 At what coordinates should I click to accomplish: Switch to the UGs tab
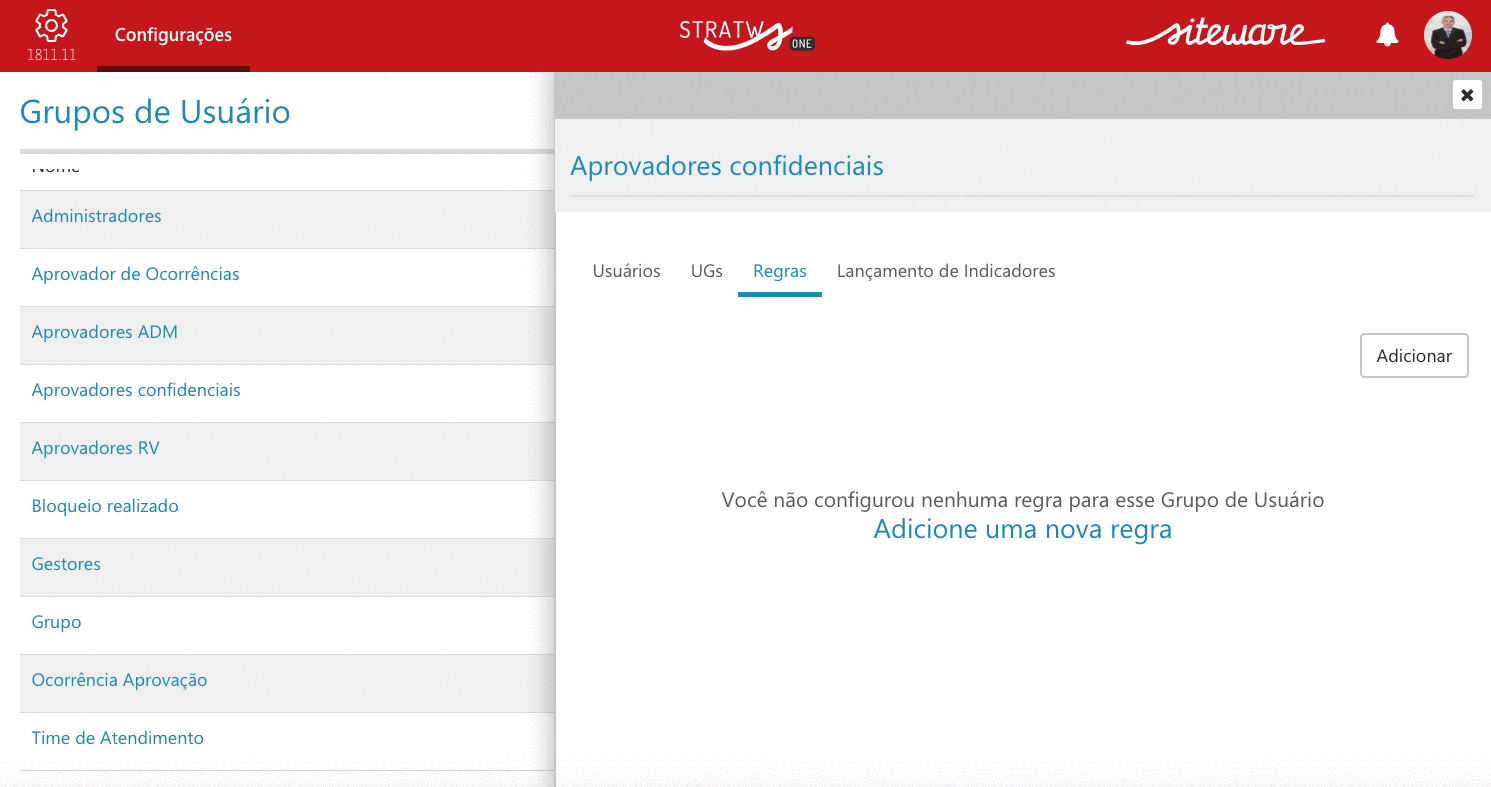point(707,271)
